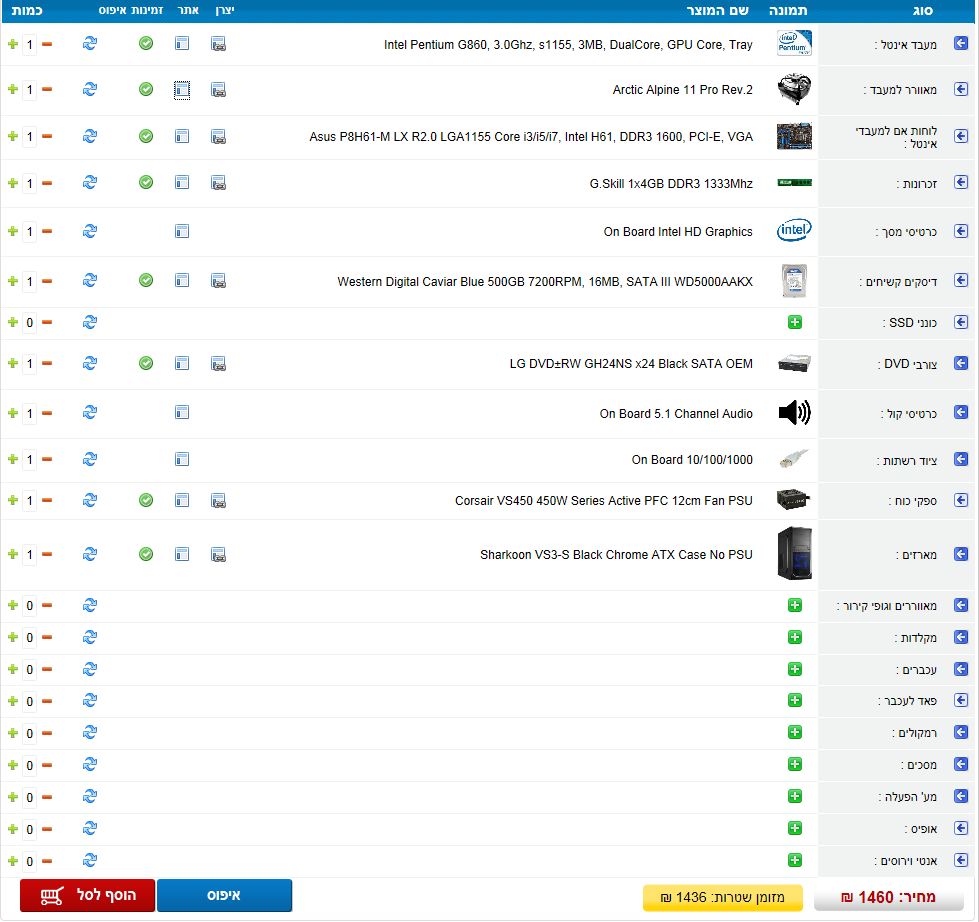The image size is (979, 922).
Task: Expand the Intel processor (מעבד אינטל) category arrow
Action: click(961, 44)
